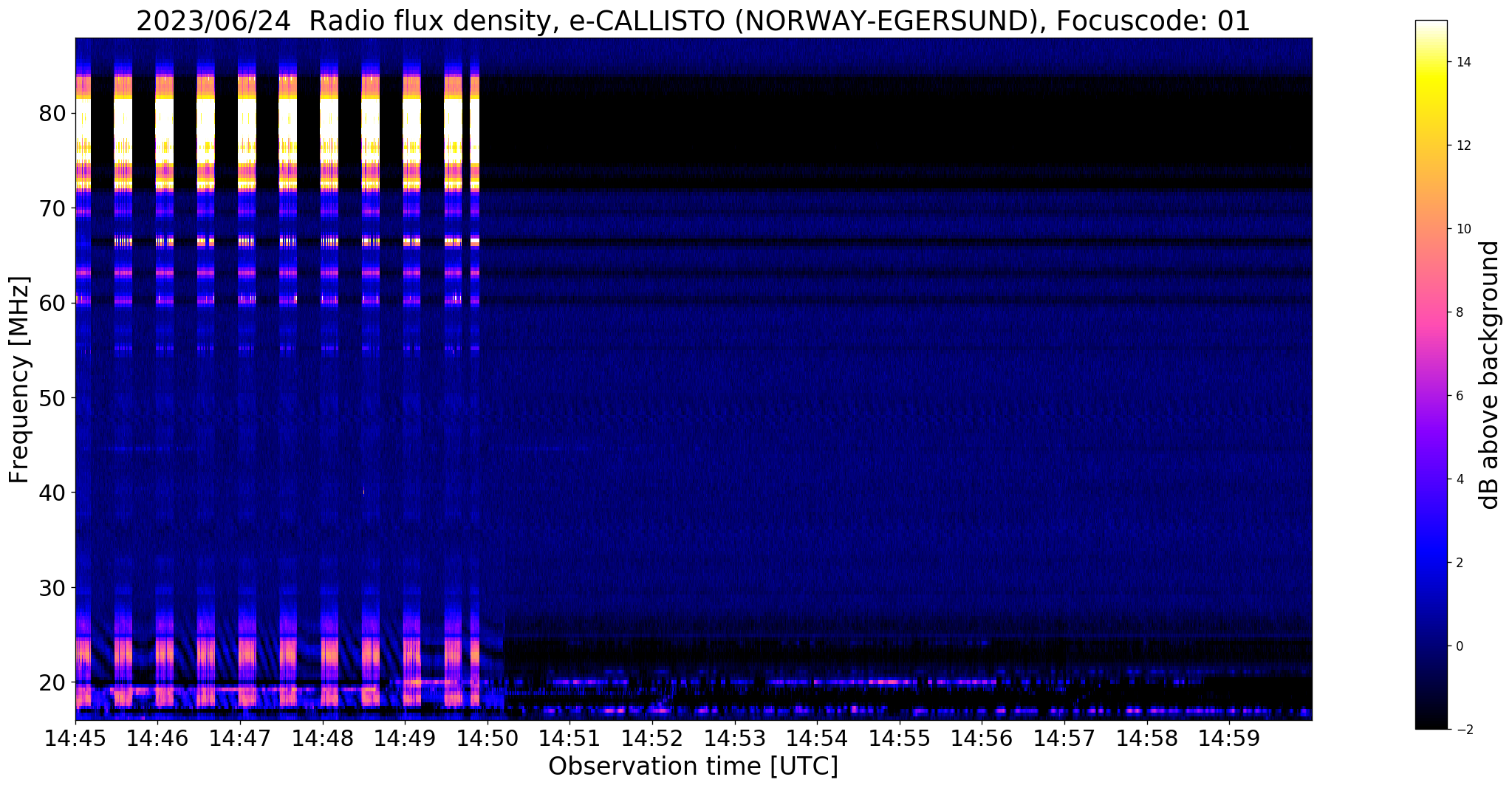
Task: Click the 14:59 time tick label
Action: (1229, 738)
